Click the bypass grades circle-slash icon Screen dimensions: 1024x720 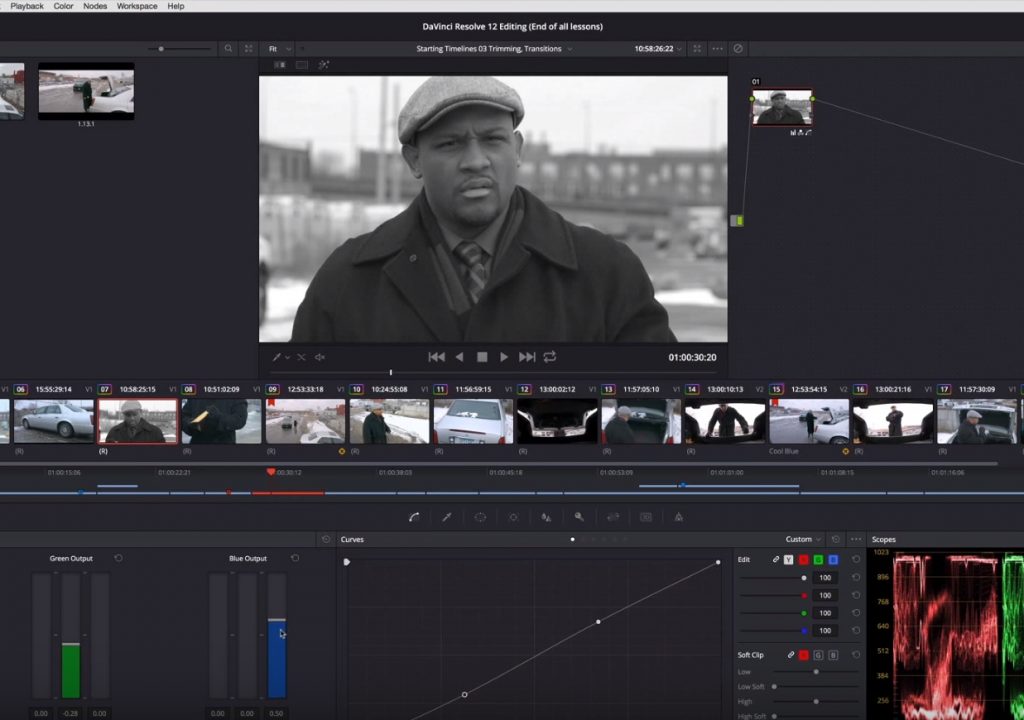click(738, 48)
